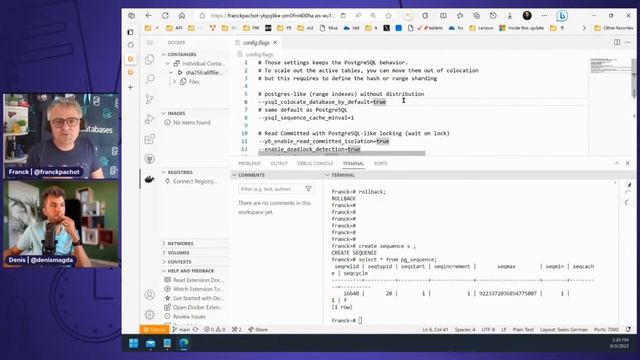Click Connect Registry link
640x360 pixels.
[x=194, y=181]
